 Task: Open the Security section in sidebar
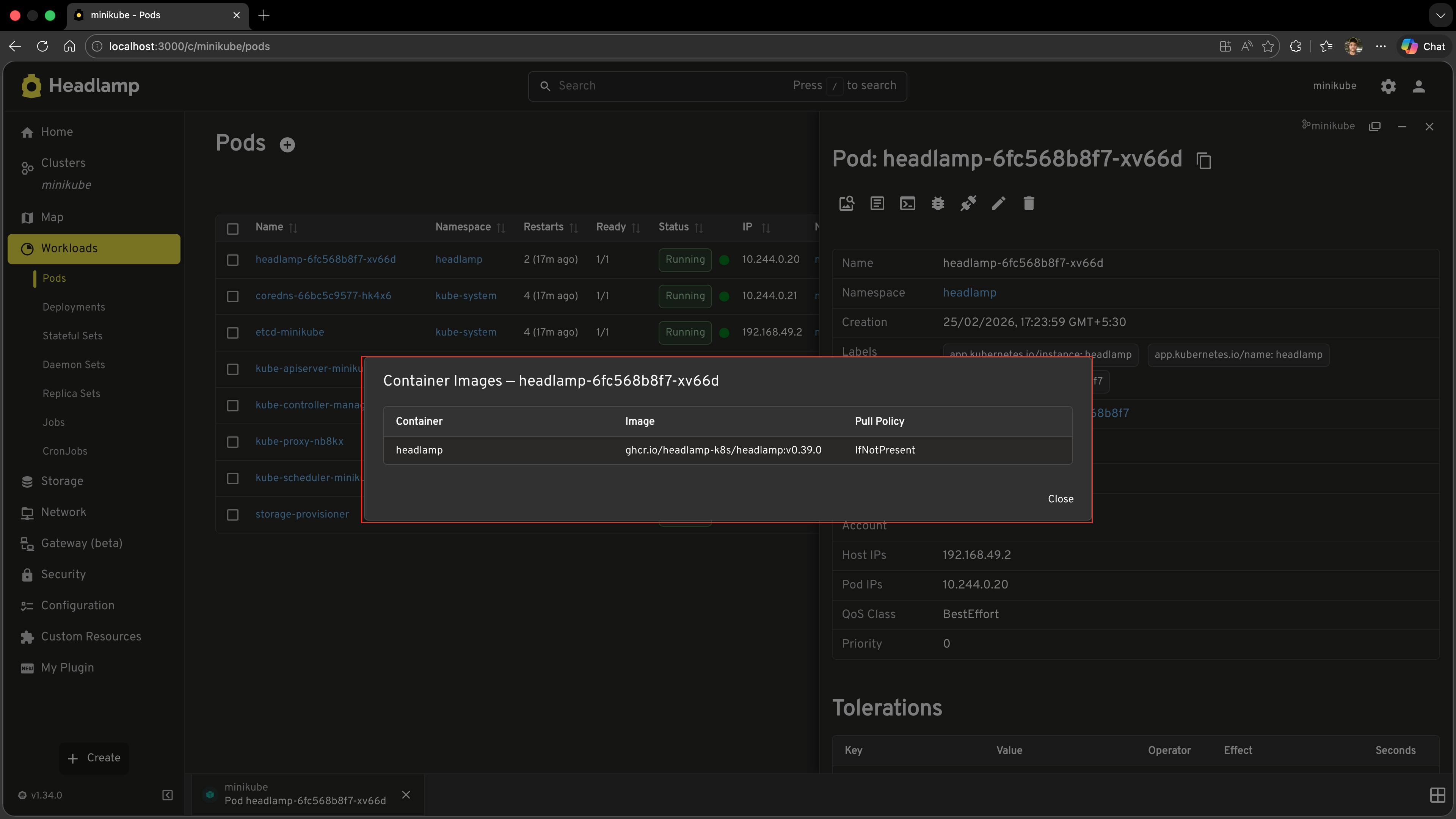click(x=63, y=574)
